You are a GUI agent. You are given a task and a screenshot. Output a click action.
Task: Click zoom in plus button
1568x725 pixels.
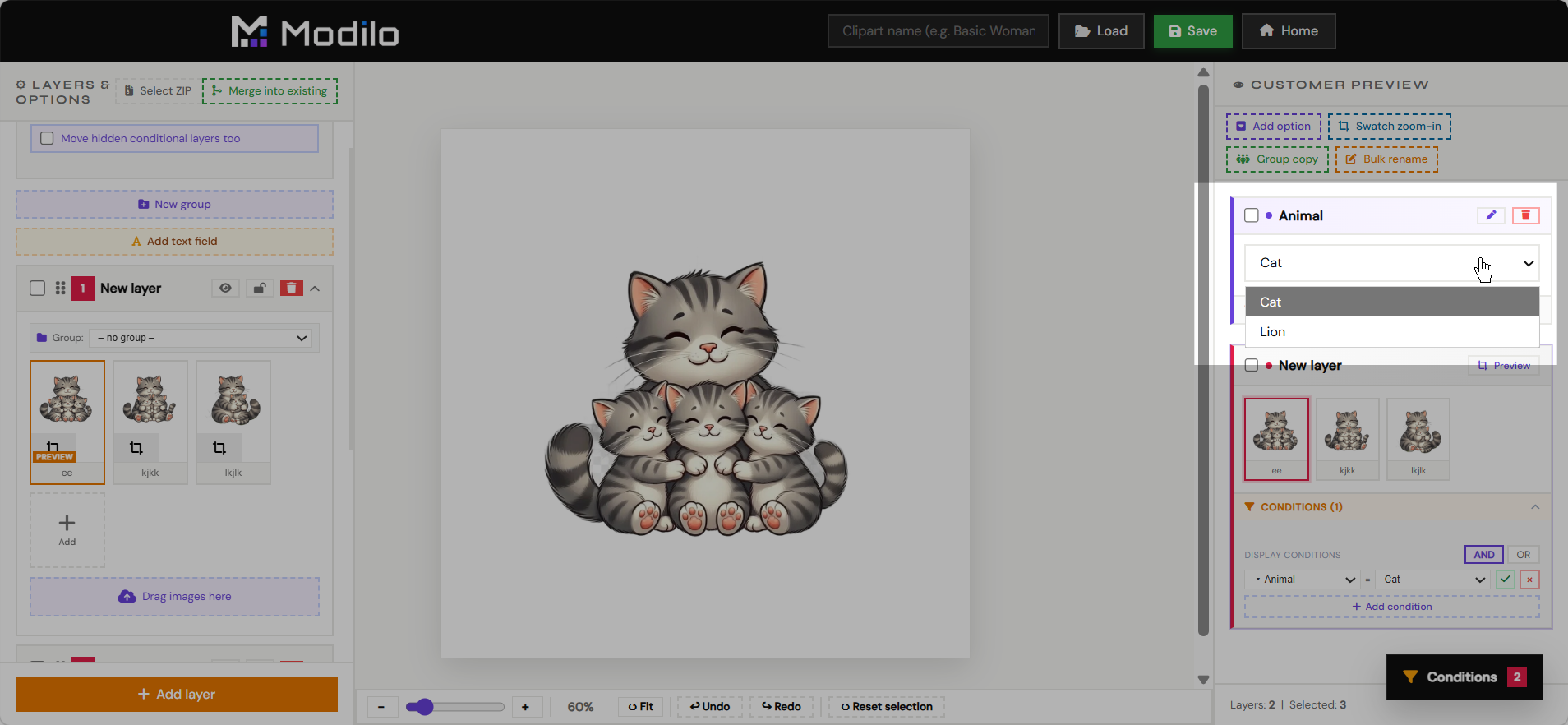[525, 707]
